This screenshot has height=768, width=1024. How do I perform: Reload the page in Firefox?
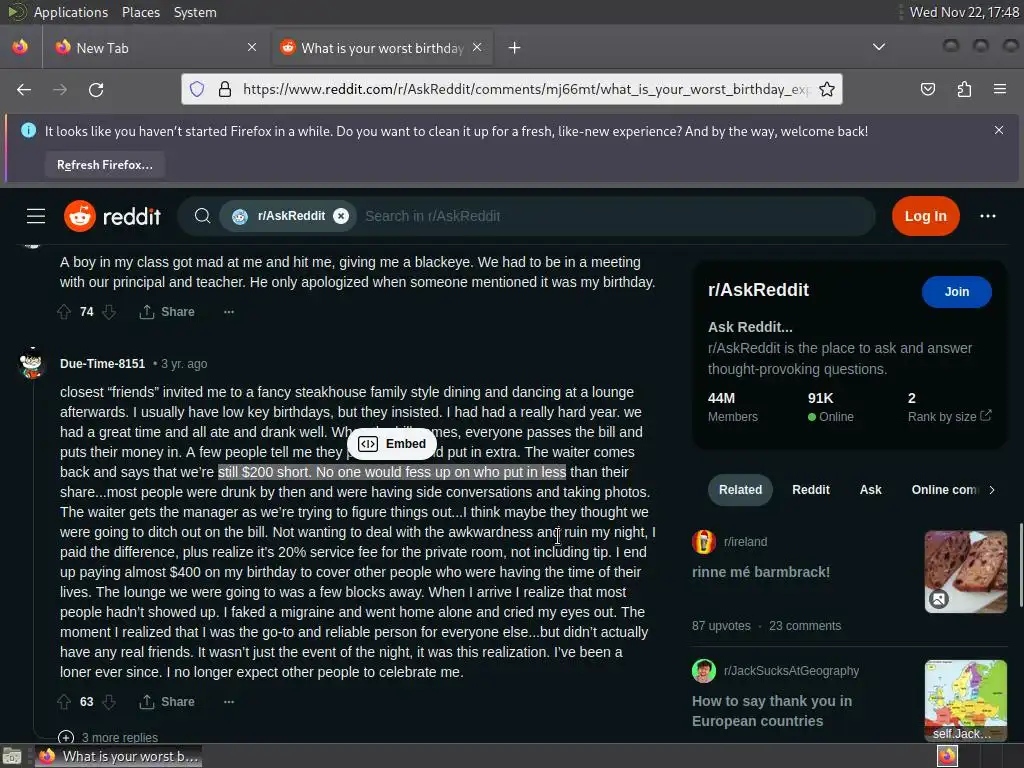96,89
